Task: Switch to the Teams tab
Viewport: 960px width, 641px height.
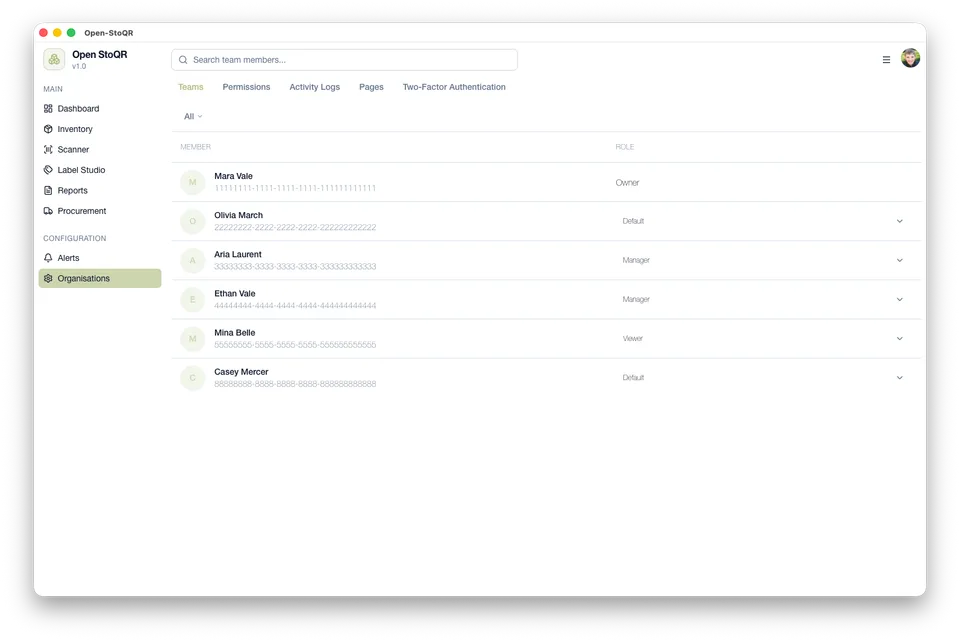Action: (190, 87)
